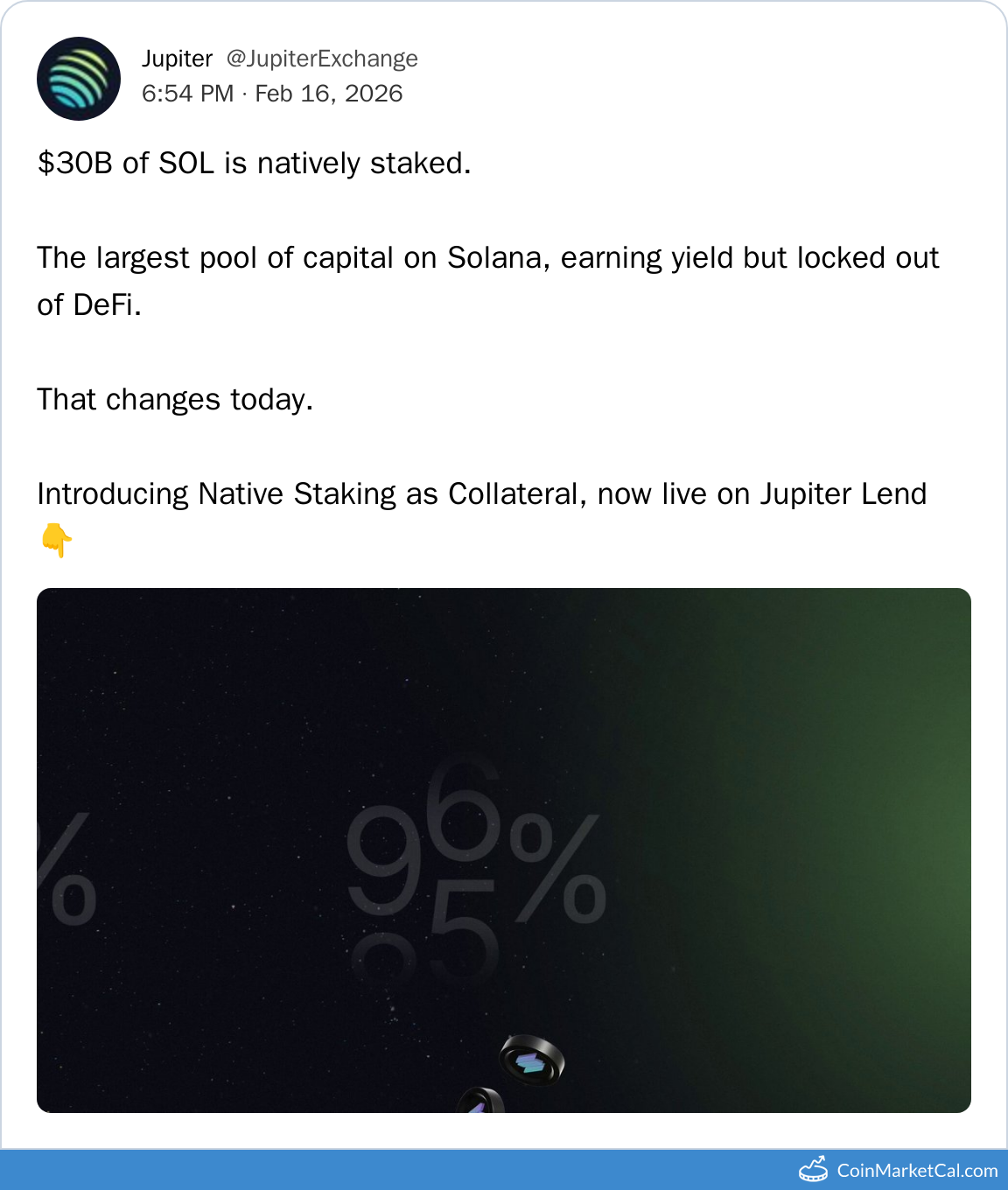Click the pointing-down hand emoji
This screenshot has width=1008, height=1190.
[x=57, y=540]
